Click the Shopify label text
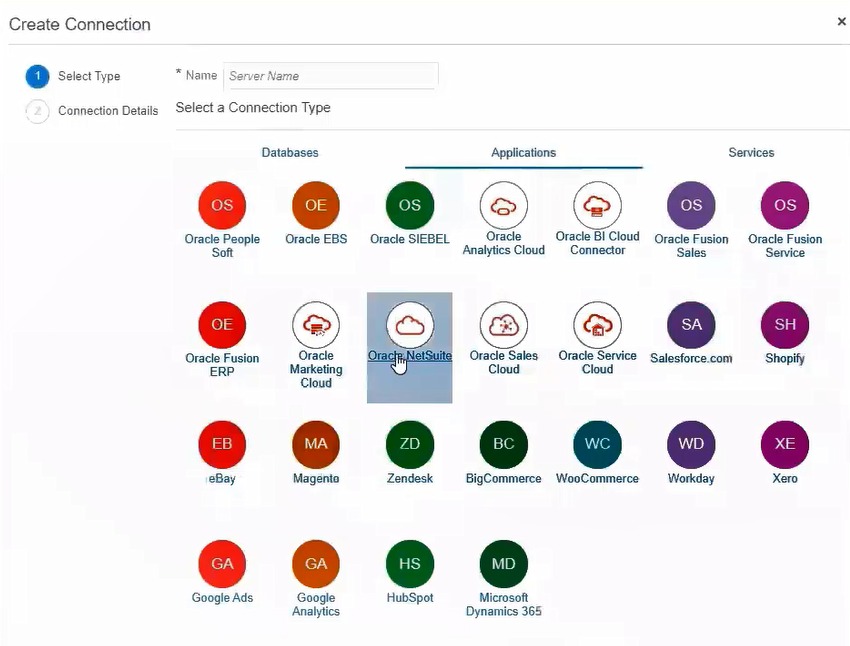Screen dimensions: 850x646 [785, 358]
